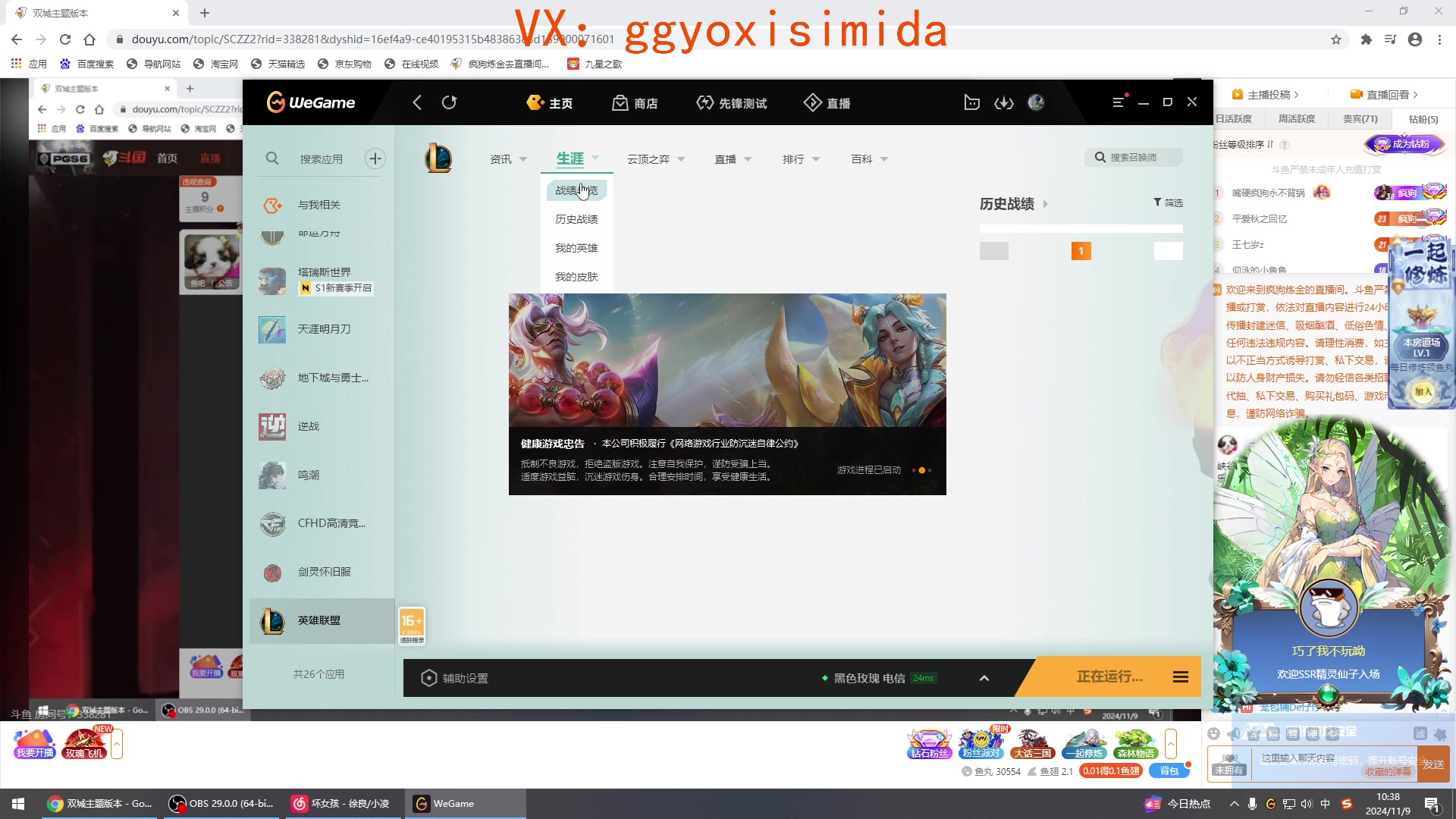Viewport: 1456px width, 819px height.
Task: Choose 战绩总览 from the menu
Action: [576, 190]
